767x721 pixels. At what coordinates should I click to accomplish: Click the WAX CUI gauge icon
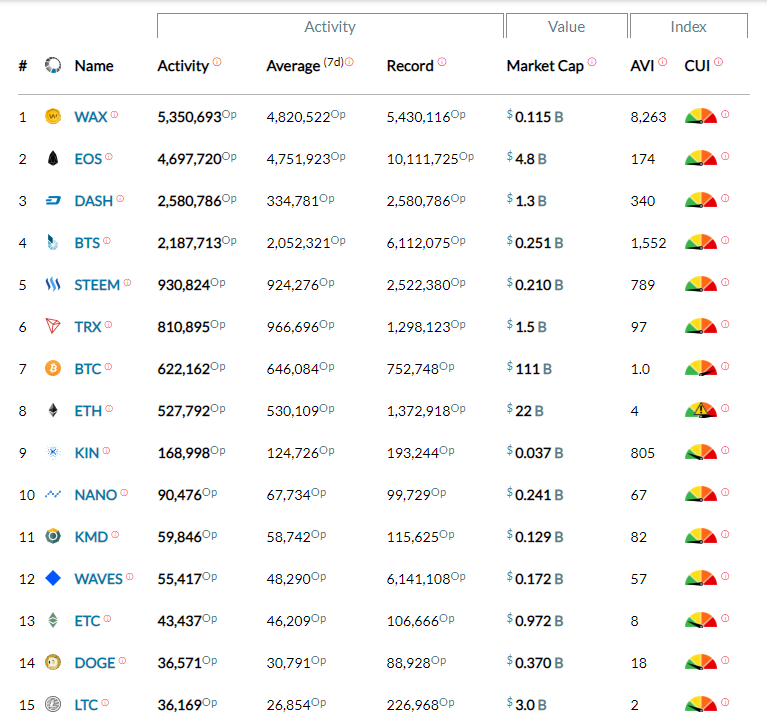point(700,116)
